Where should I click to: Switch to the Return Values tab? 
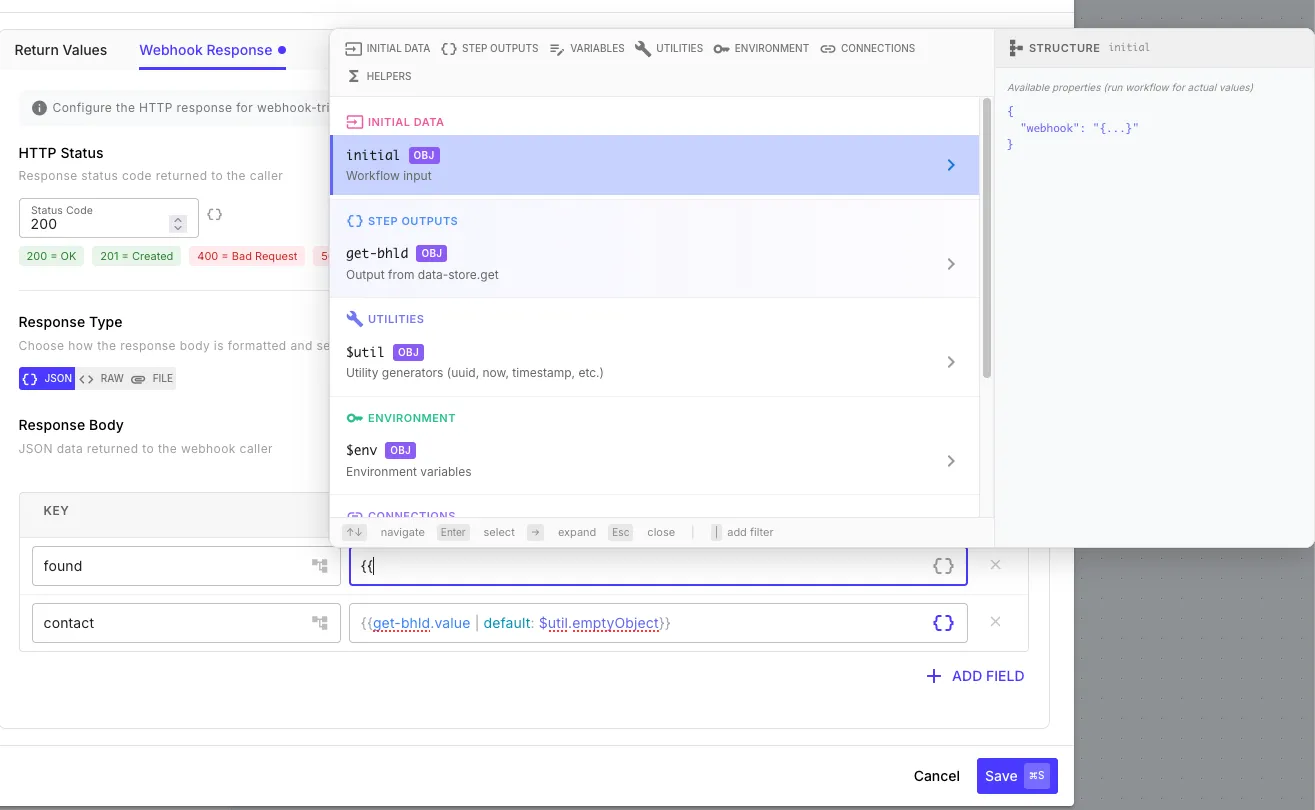pyautogui.click(x=60, y=49)
